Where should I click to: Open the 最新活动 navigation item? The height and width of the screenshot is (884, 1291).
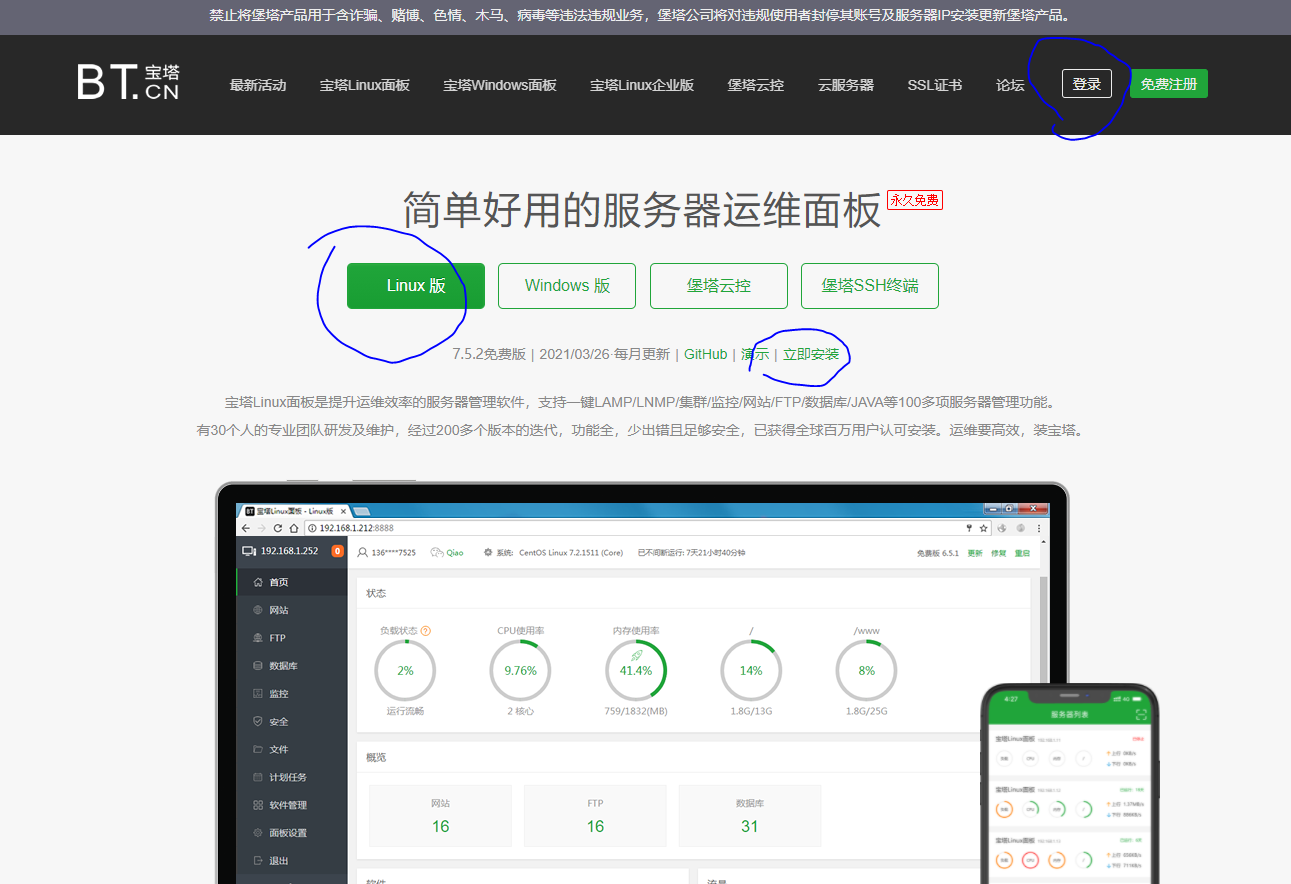[x=258, y=85]
